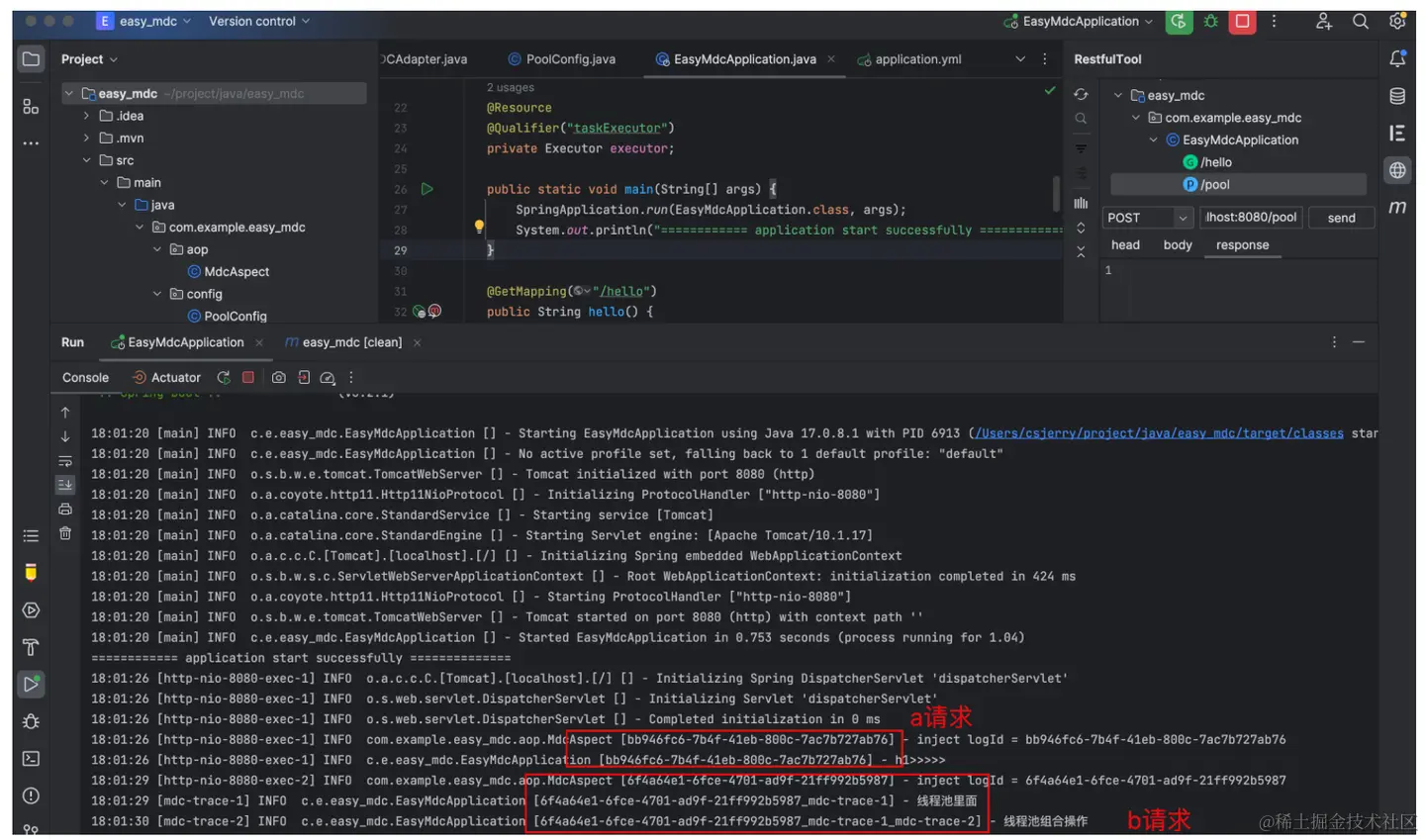Rerun the console process icon
Image resolution: width=1425 pixels, height=840 pixels.
[x=224, y=377]
